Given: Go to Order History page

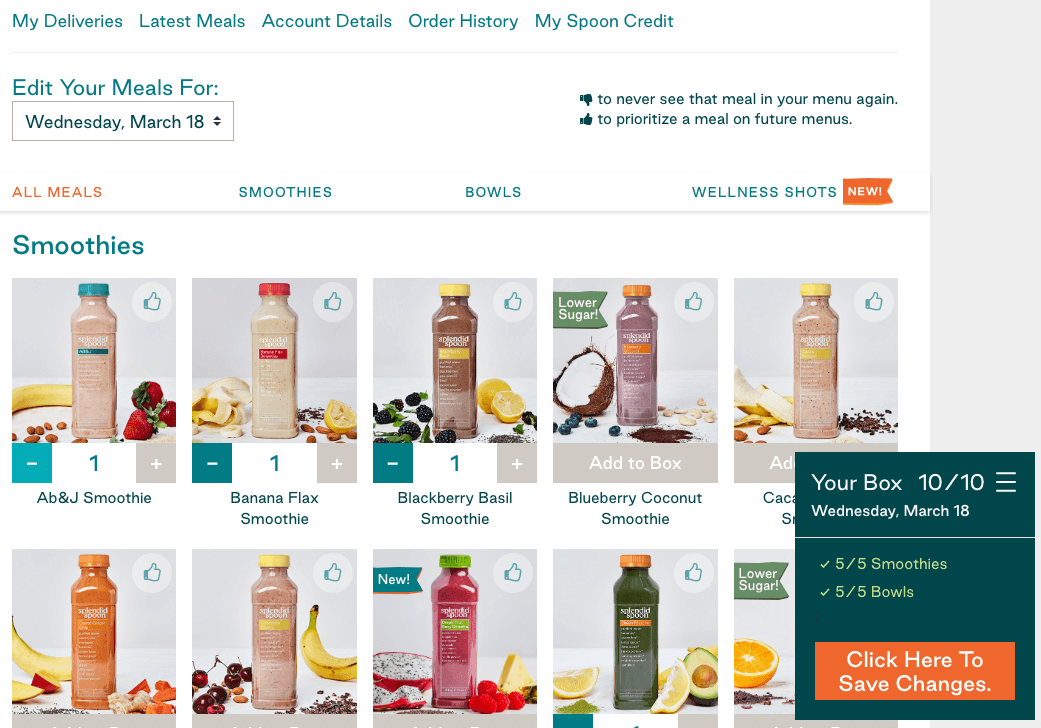Looking at the screenshot, I should coord(463,21).
